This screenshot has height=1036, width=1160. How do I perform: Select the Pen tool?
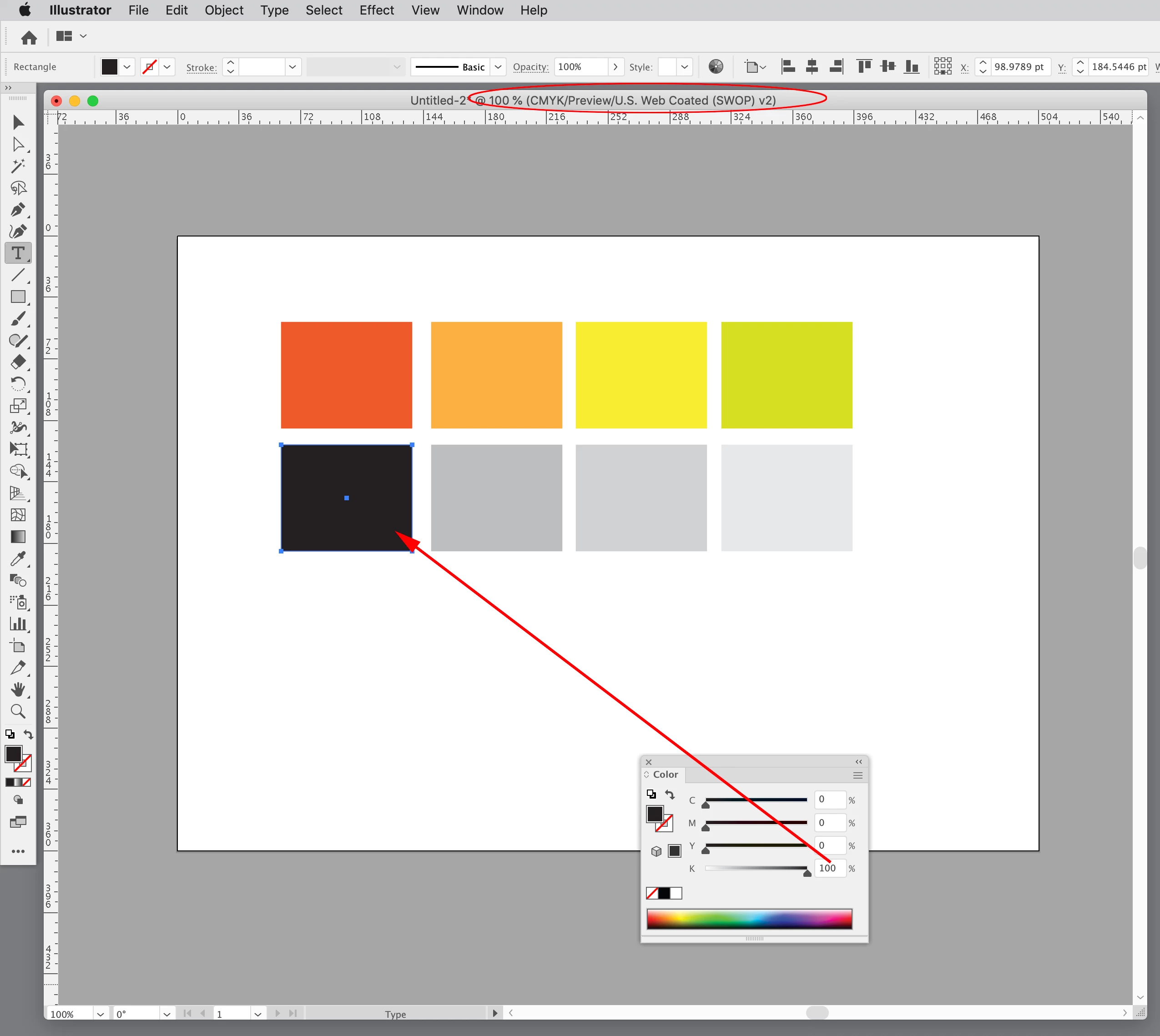point(18,210)
